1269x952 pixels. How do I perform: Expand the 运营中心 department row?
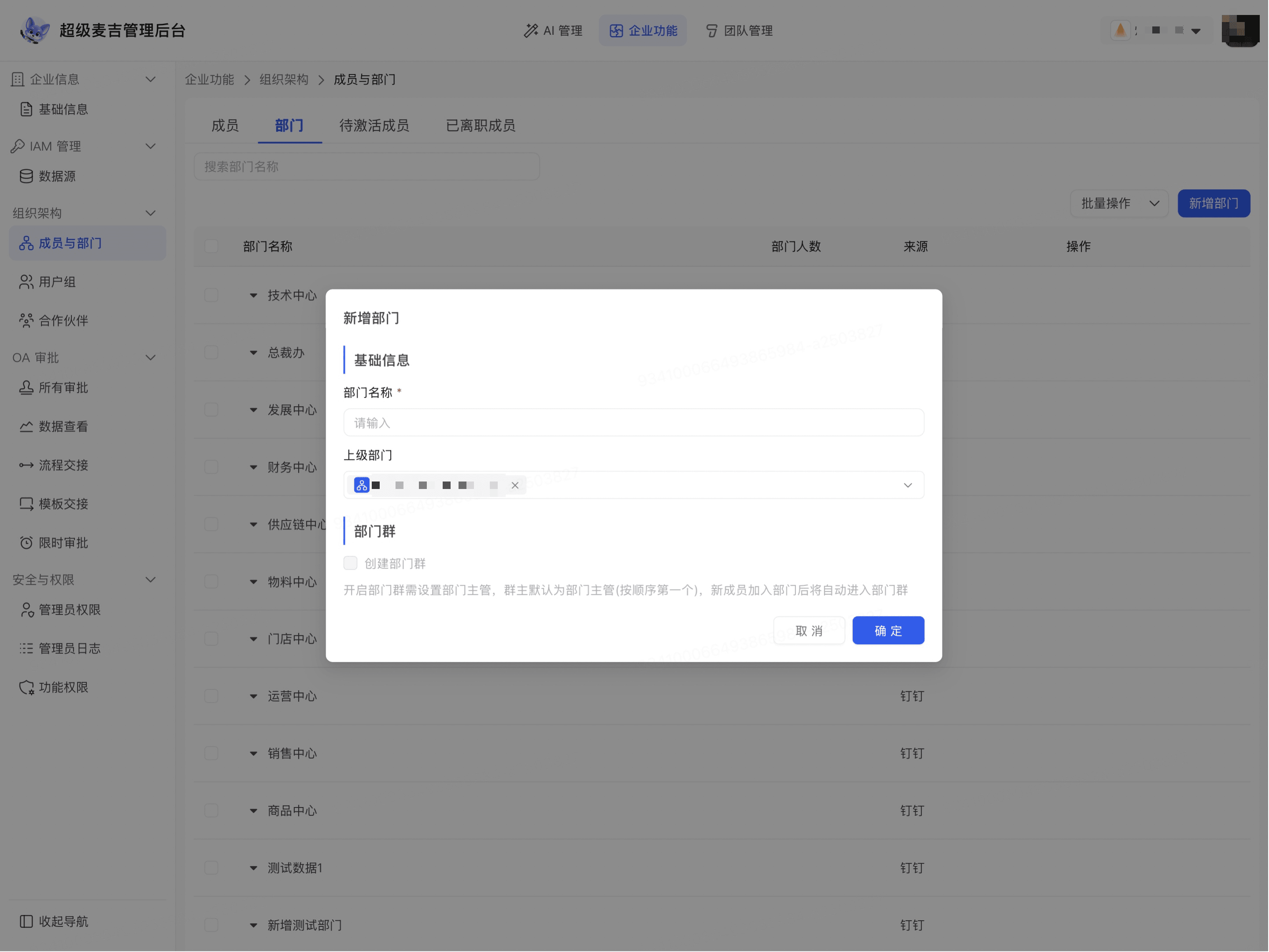pyautogui.click(x=253, y=696)
